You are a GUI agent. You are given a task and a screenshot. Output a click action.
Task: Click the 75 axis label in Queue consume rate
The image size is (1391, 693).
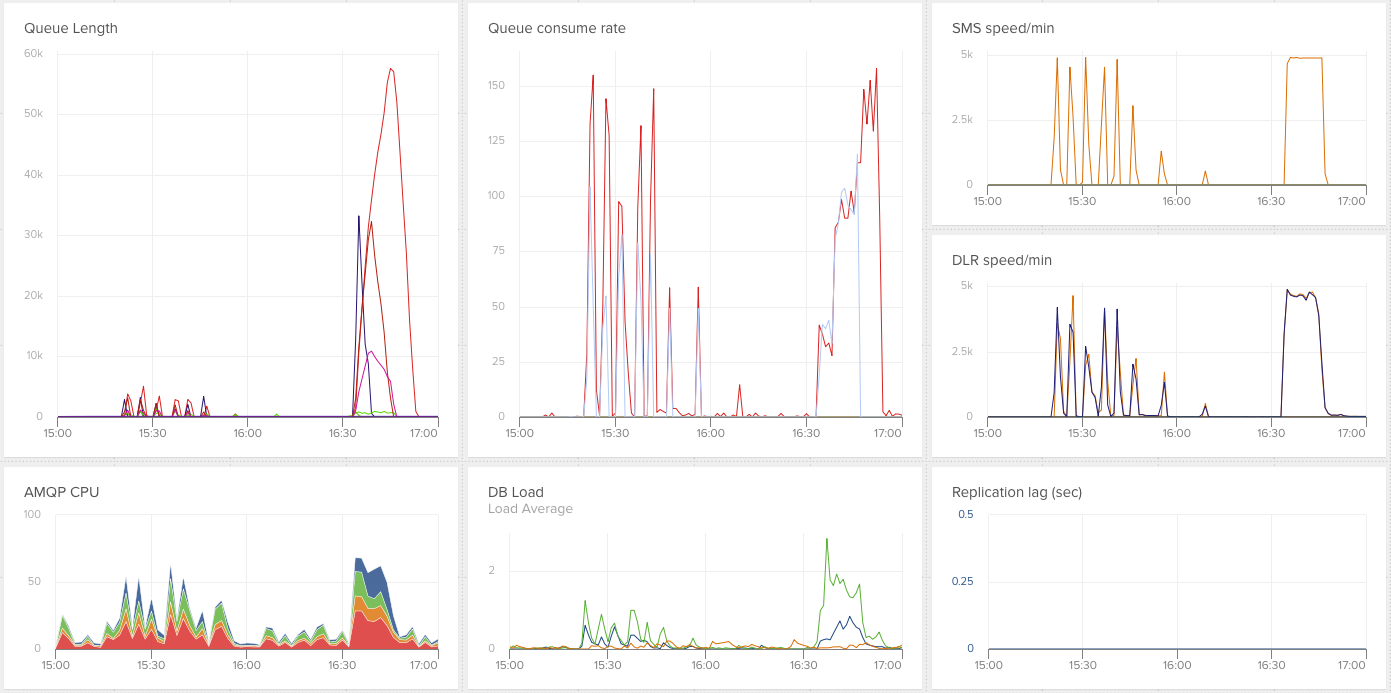[499, 251]
